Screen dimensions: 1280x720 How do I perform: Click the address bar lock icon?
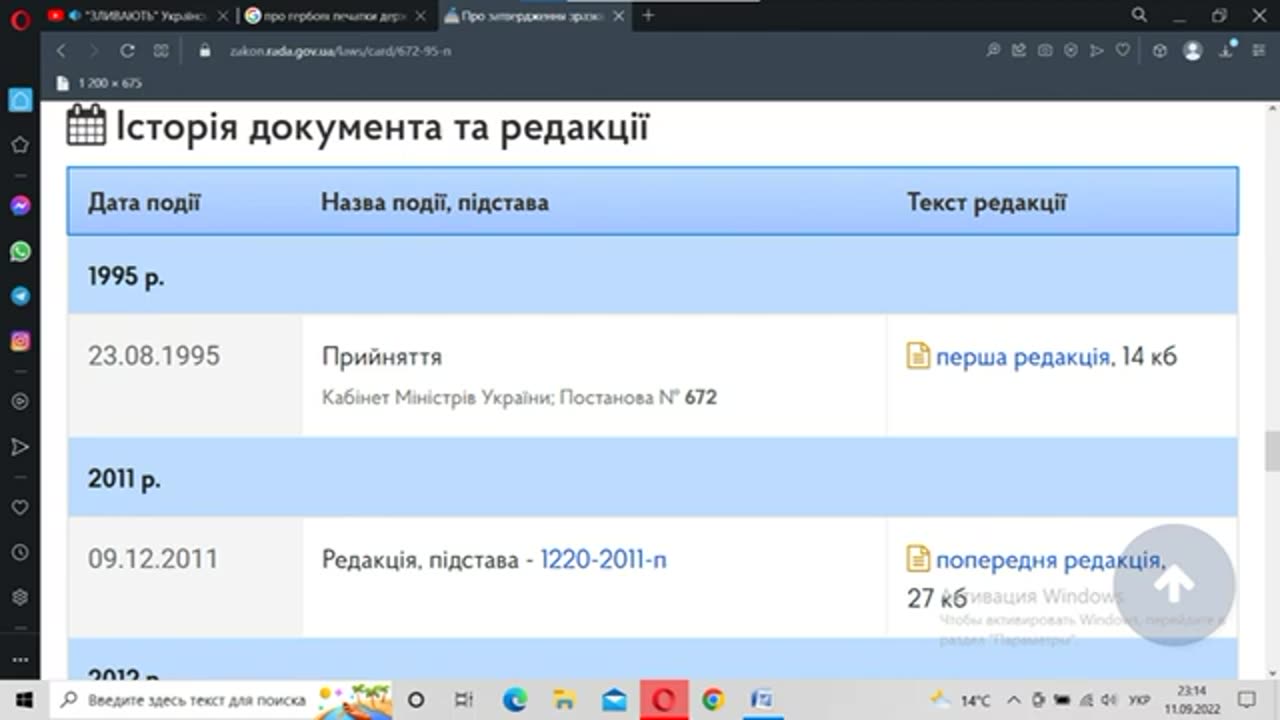click(x=205, y=50)
